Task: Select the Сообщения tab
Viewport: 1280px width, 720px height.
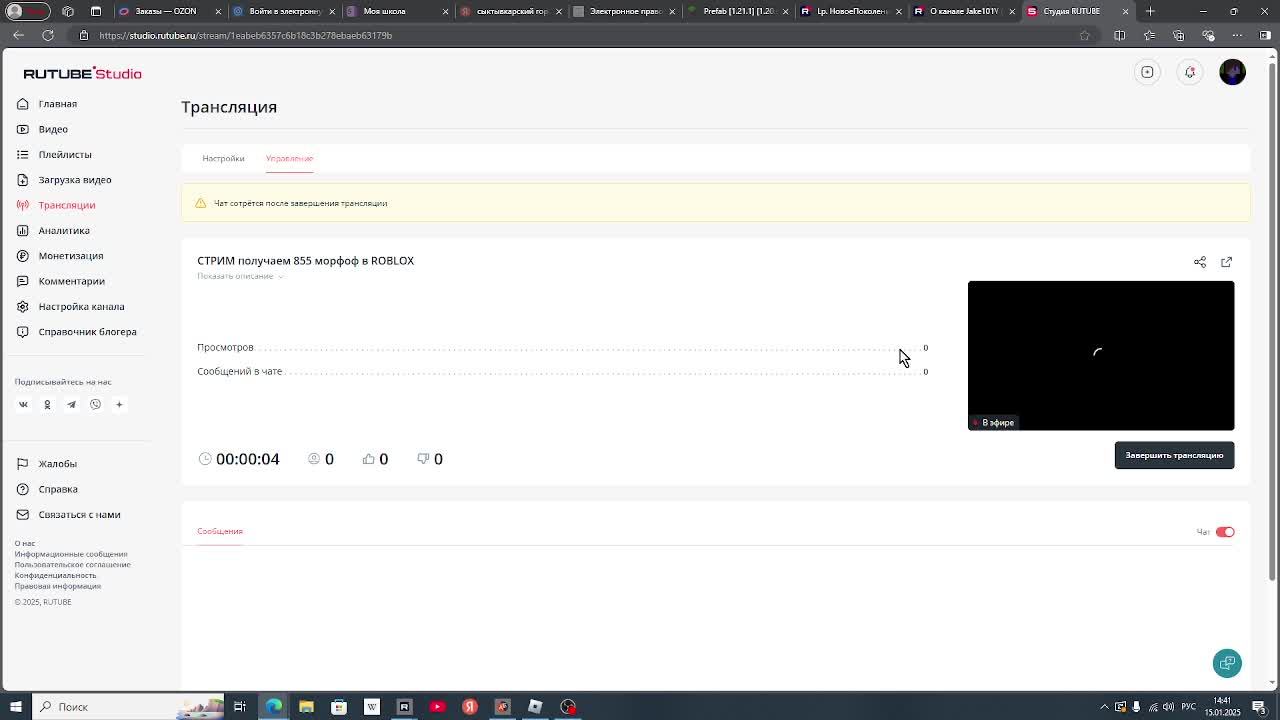Action: (x=220, y=531)
